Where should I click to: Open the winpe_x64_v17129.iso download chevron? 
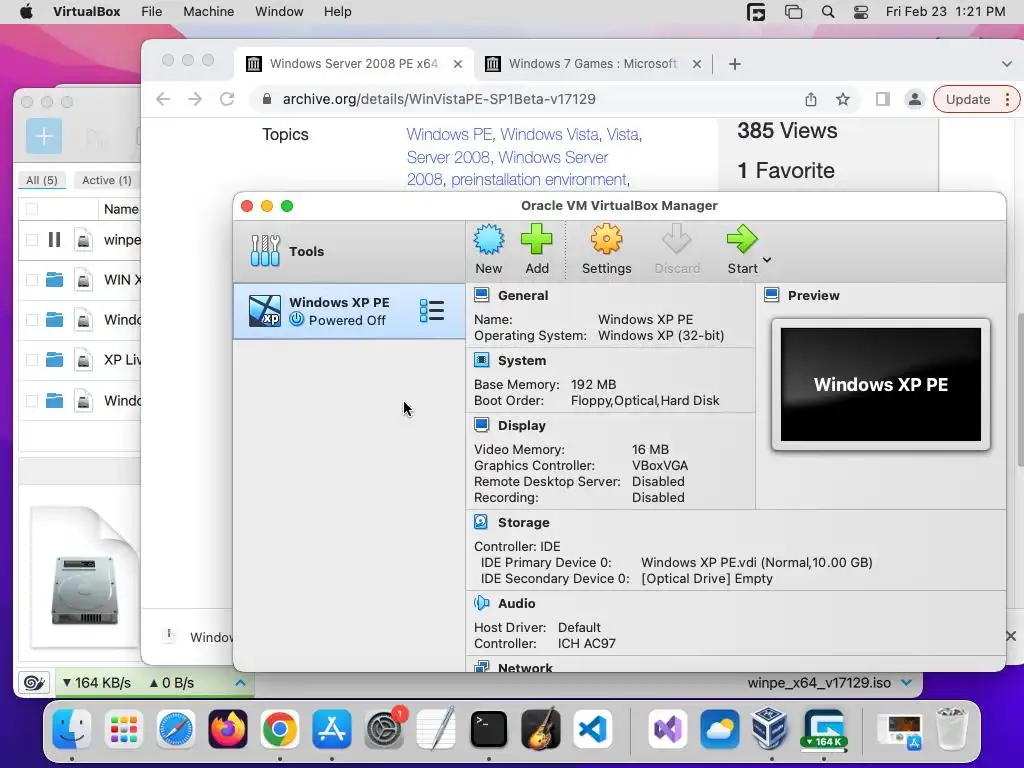coord(906,682)
